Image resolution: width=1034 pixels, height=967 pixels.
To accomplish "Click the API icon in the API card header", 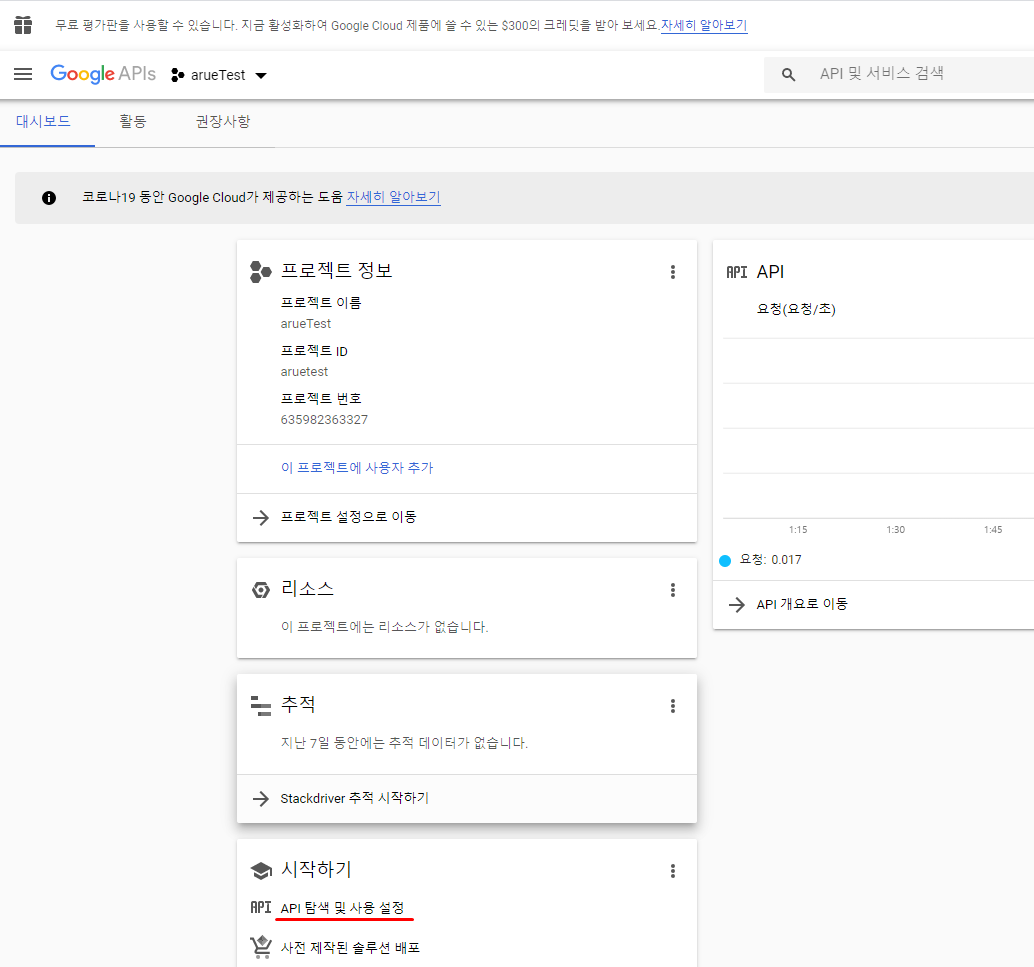I will (x=737, y=272).
